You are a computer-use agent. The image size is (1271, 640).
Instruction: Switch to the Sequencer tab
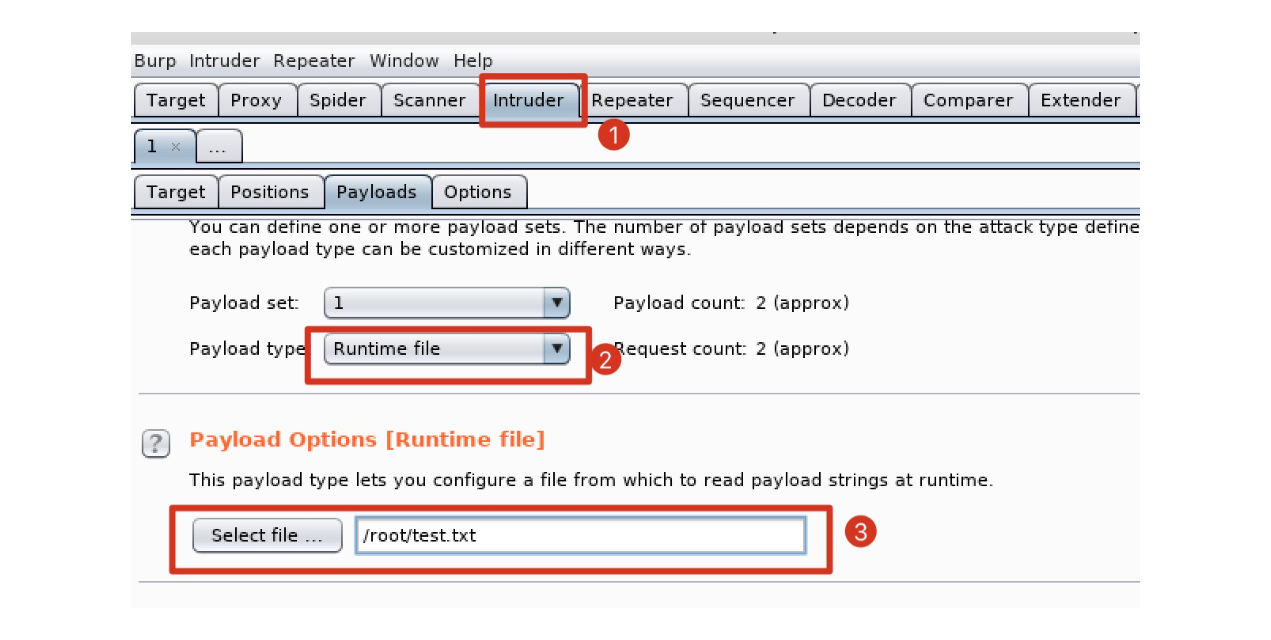tap(748, 100)
